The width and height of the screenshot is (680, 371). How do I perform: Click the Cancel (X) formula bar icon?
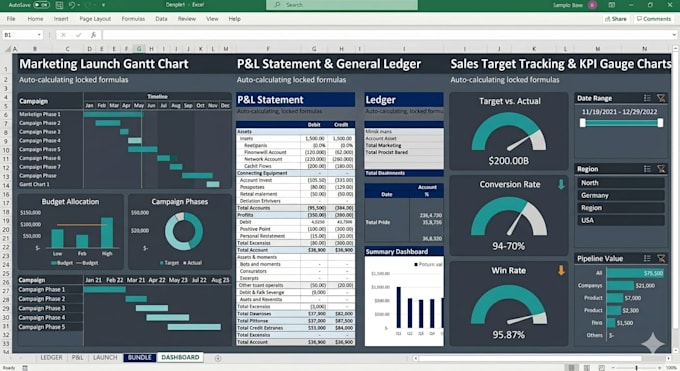pos(63,35)
